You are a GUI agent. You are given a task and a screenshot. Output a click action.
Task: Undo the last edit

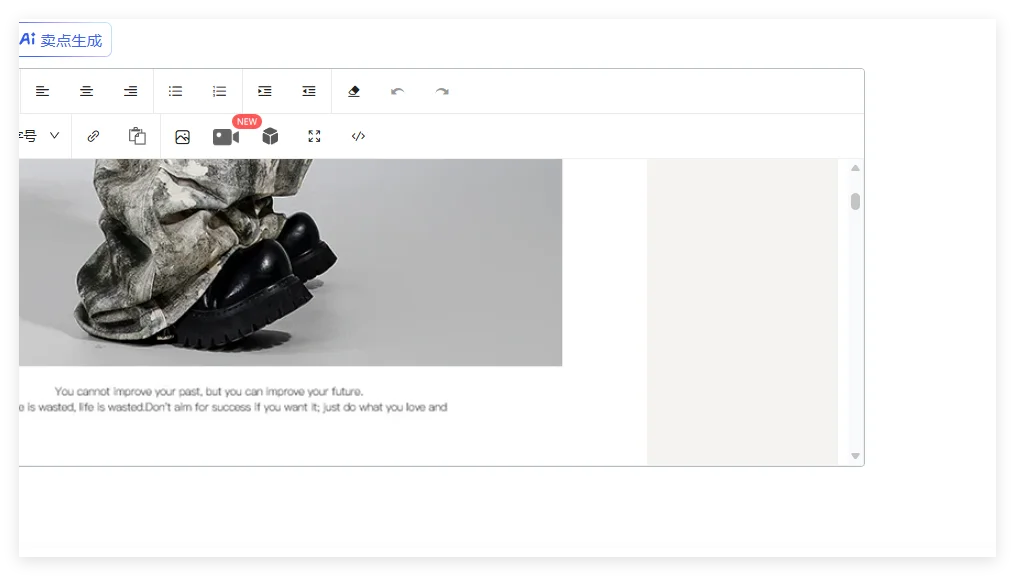coord(397,91)
